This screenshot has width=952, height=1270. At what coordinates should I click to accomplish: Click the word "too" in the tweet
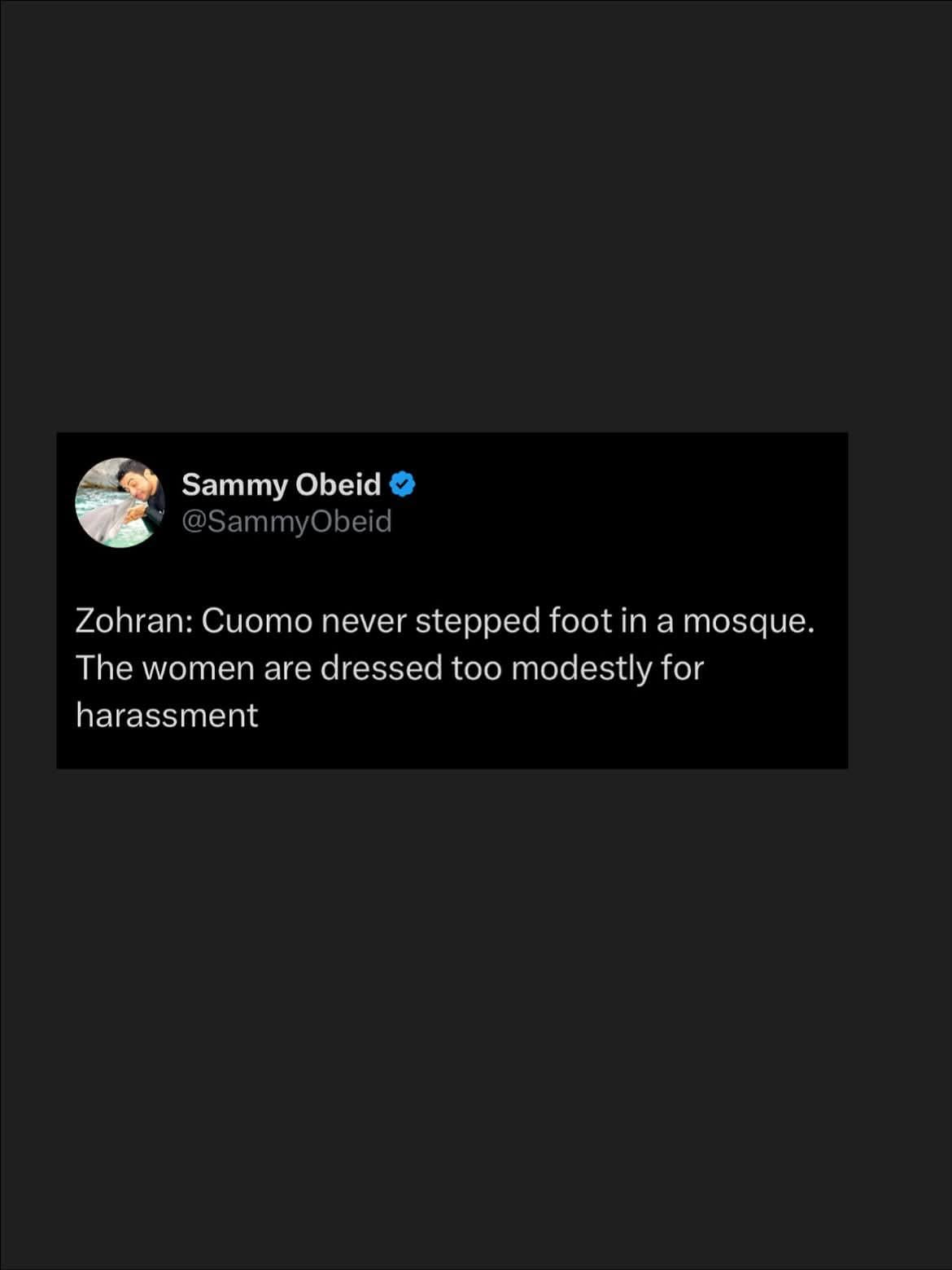[476, 668]
